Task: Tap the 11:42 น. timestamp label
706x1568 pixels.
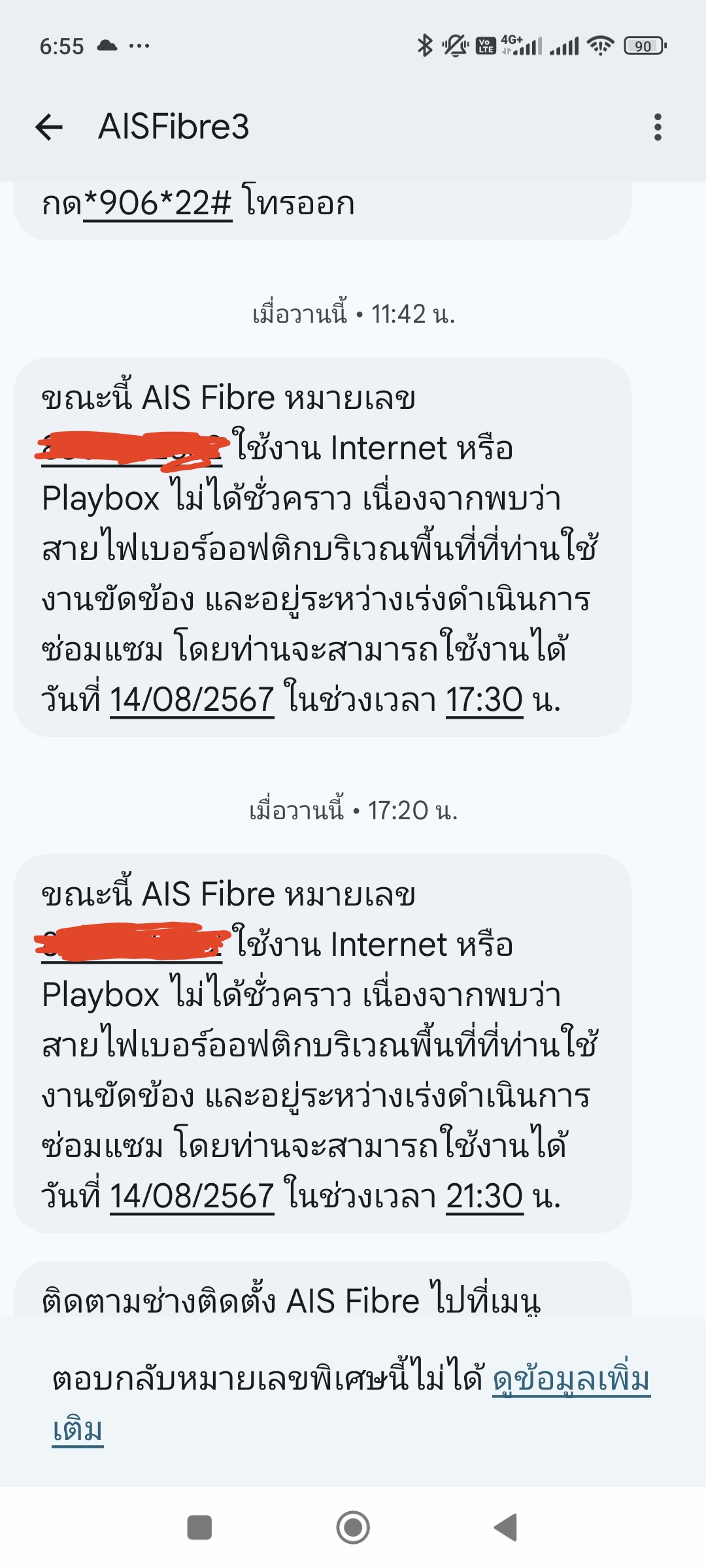Action: [412, 314]
